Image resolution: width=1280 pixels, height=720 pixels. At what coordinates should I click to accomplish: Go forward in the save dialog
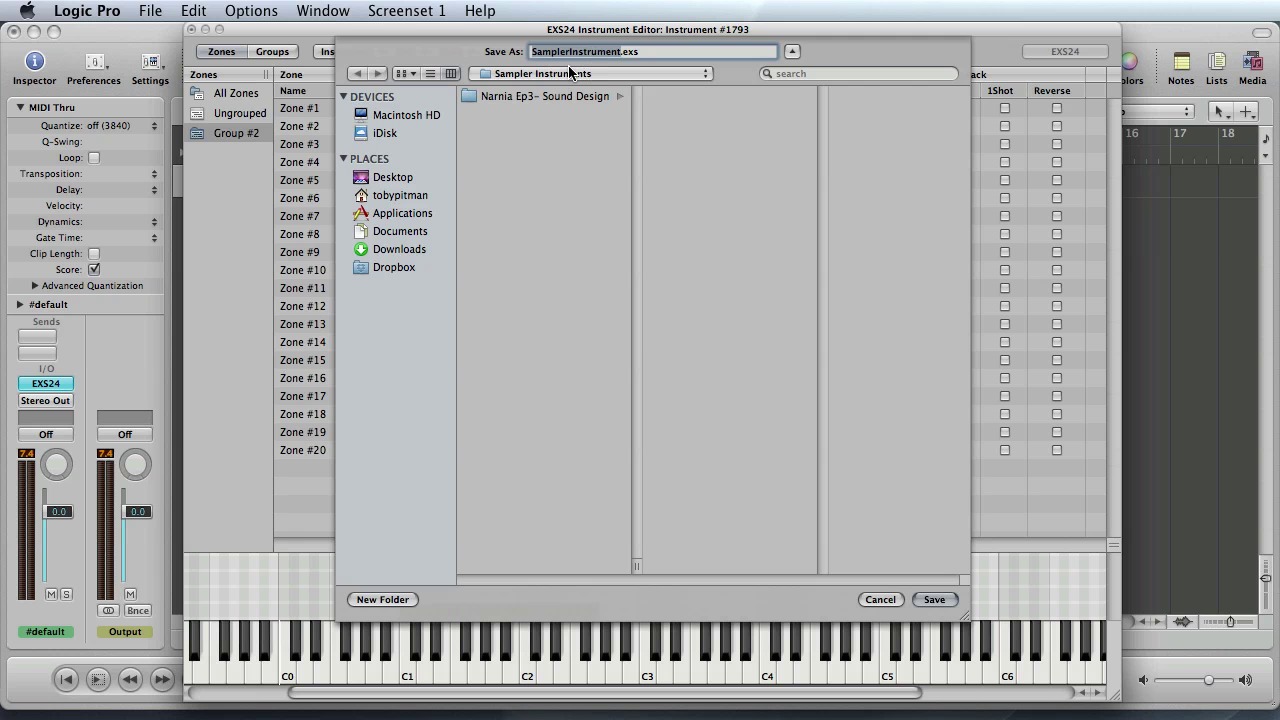(377, 73)
